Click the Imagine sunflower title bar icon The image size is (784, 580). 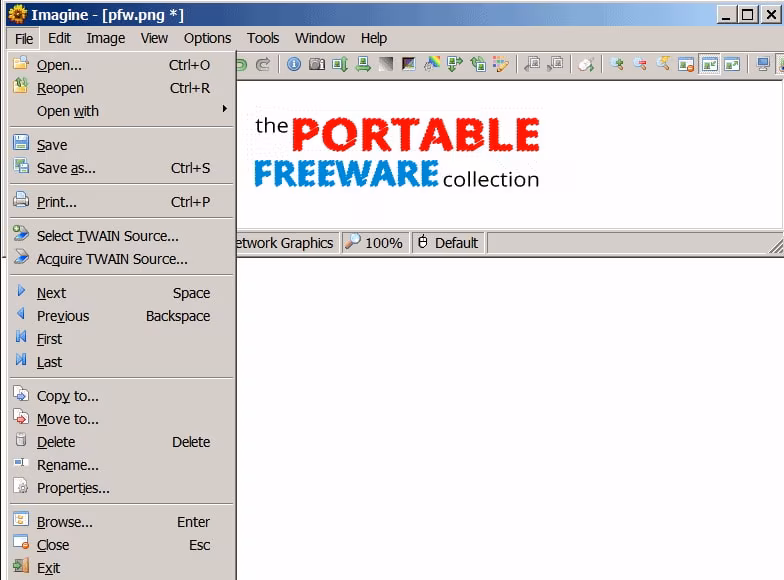[18, 14]
